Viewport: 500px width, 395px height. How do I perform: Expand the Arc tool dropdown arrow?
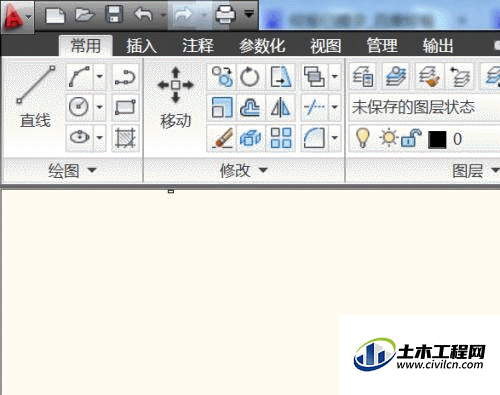[100, 77]
